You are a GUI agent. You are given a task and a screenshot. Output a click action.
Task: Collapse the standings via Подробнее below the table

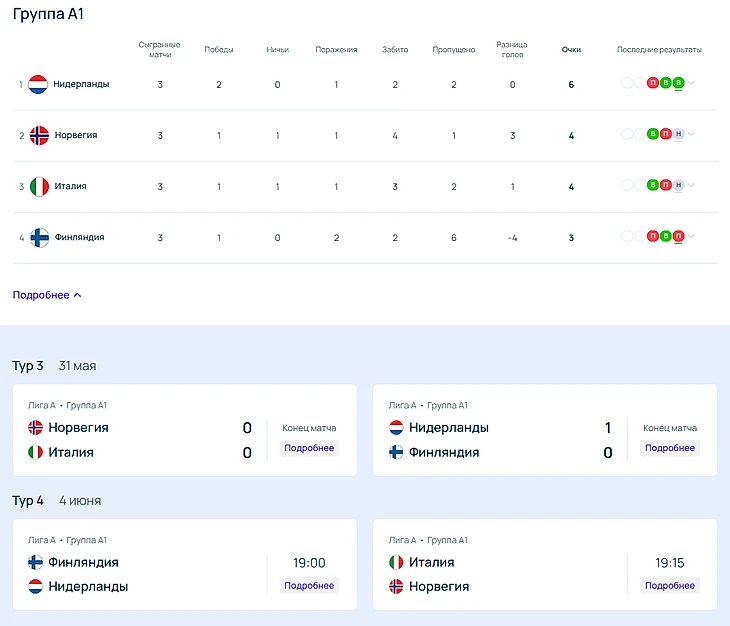(47, 295)
